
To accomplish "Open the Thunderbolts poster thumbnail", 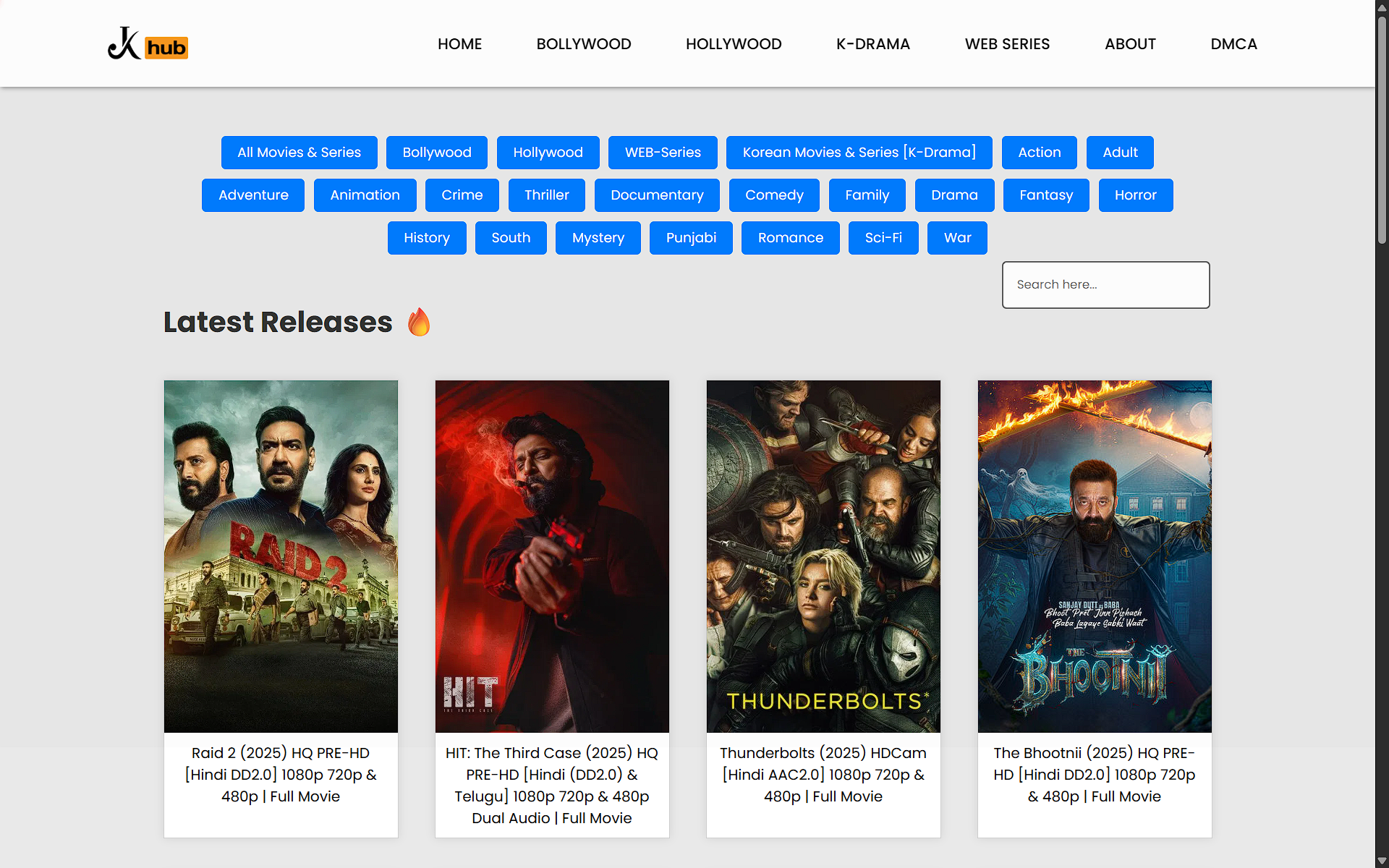I will (x=823, y=556).
